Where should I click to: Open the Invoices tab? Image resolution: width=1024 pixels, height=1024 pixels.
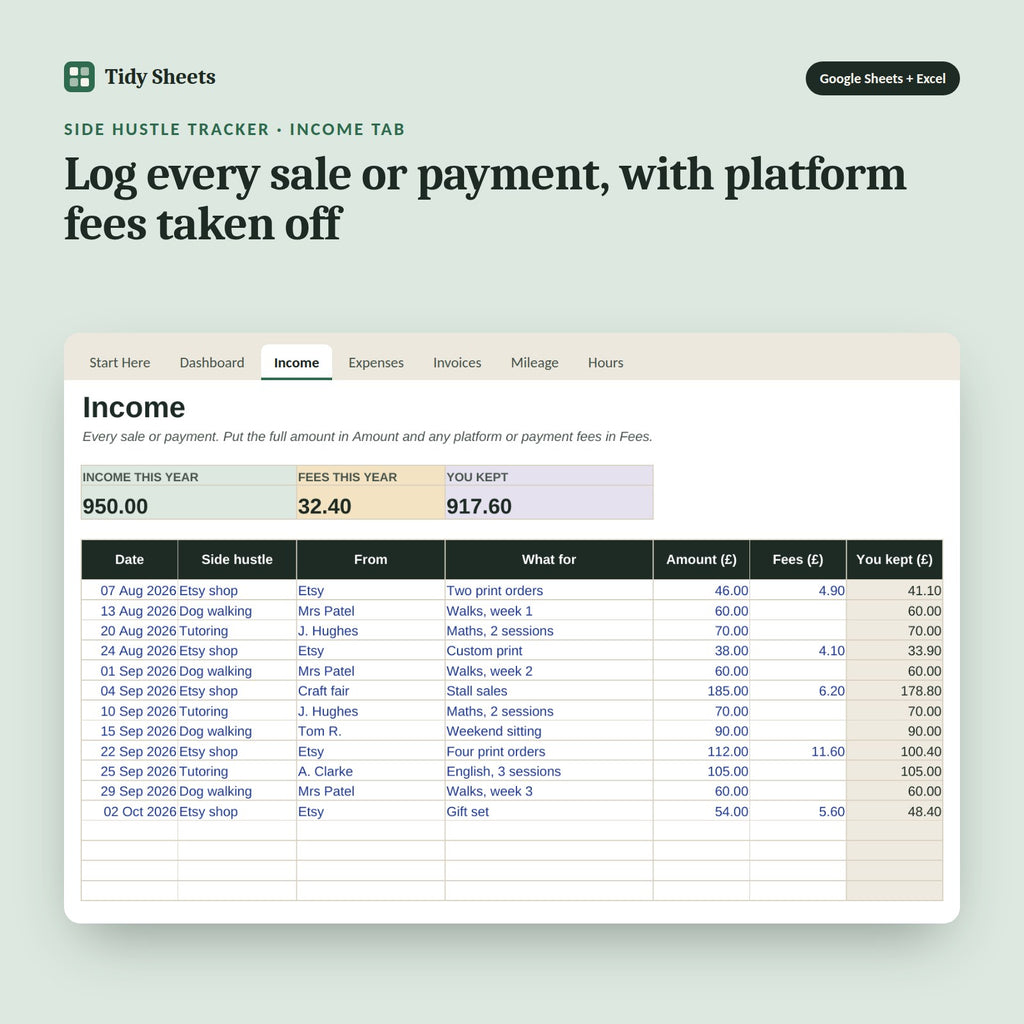(457, 362)
